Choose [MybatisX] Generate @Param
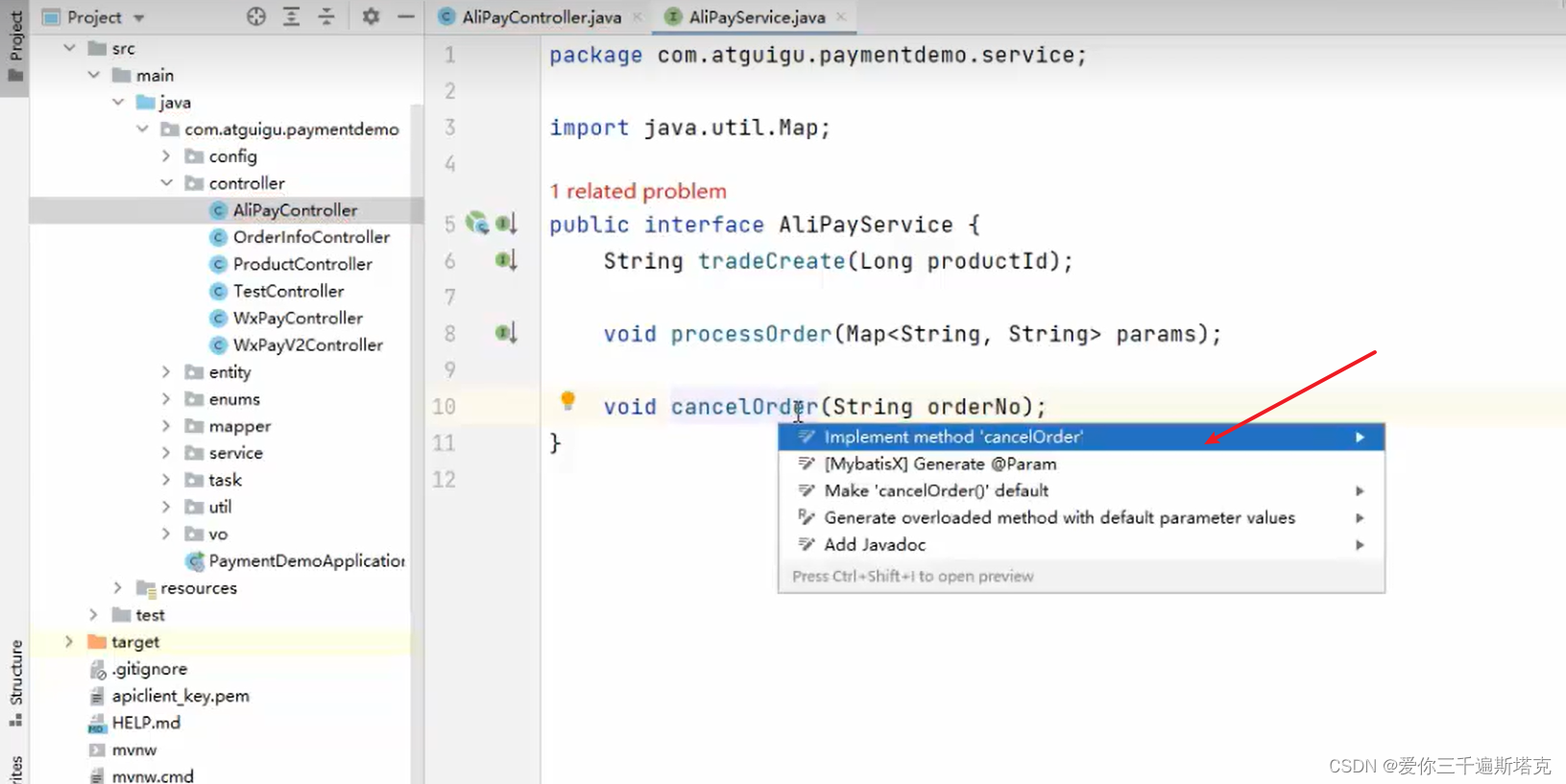 pyautogui.click(x=1081, y=463)
